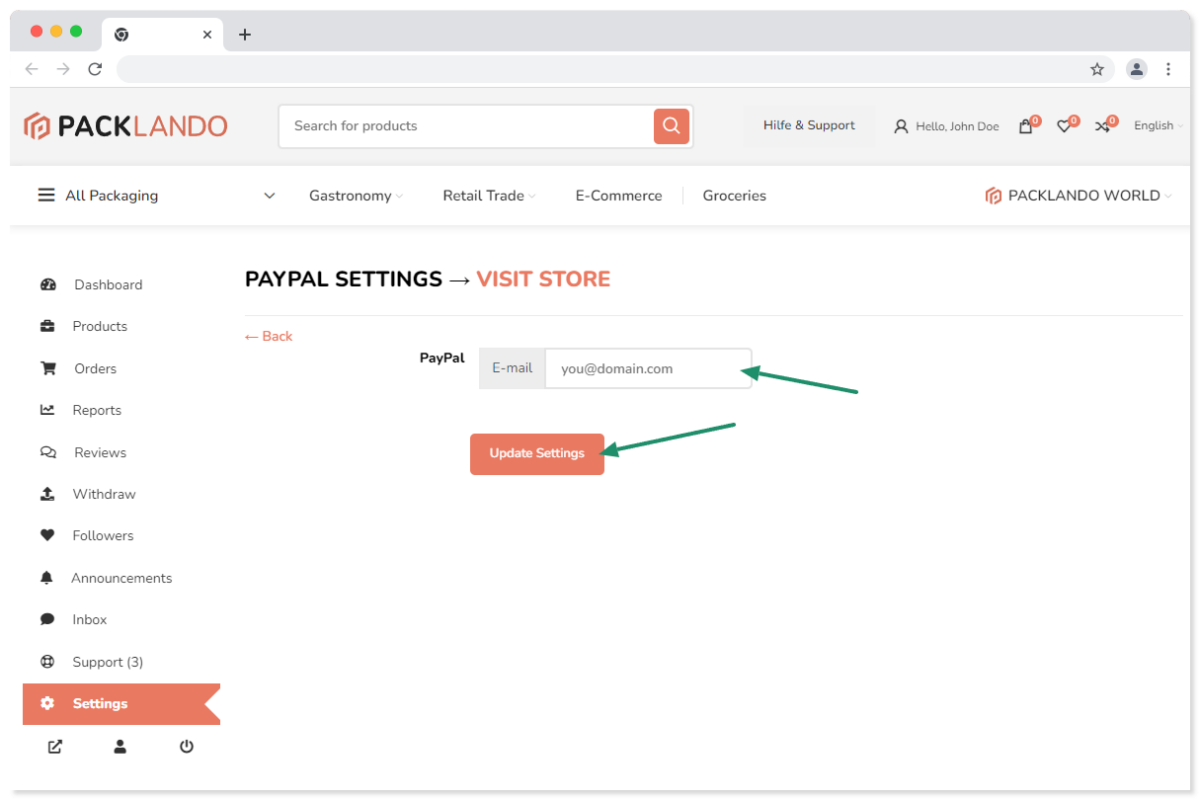The image size is (1200, 800).
Task: Open Withdraw in the sidebar
Action: 104,494
